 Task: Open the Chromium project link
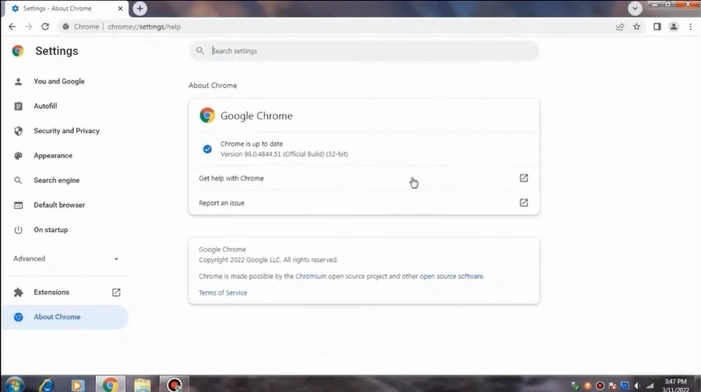point(311,276)
